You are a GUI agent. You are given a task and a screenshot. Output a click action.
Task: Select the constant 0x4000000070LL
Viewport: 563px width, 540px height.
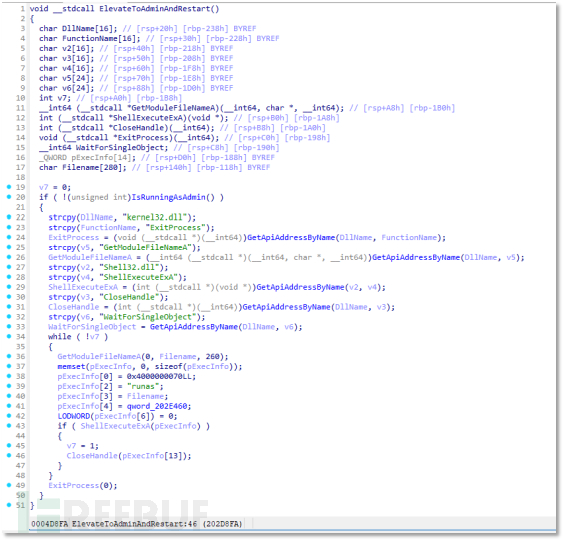click(x=159, y=376)
